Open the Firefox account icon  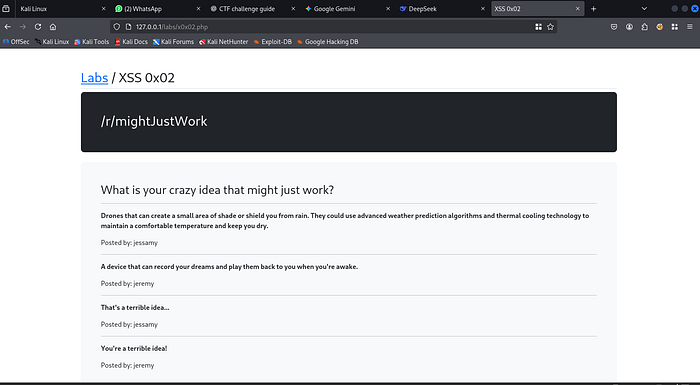tap(629, 27)
